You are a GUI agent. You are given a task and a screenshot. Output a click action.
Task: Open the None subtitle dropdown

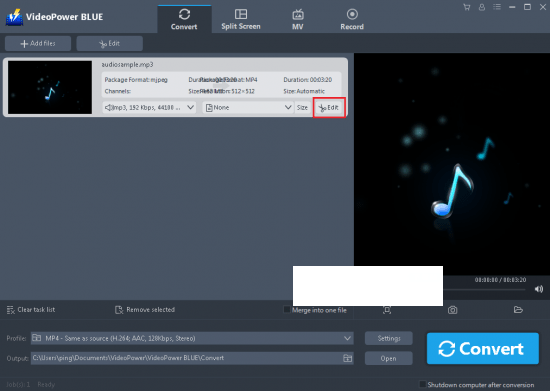point(248,107)
